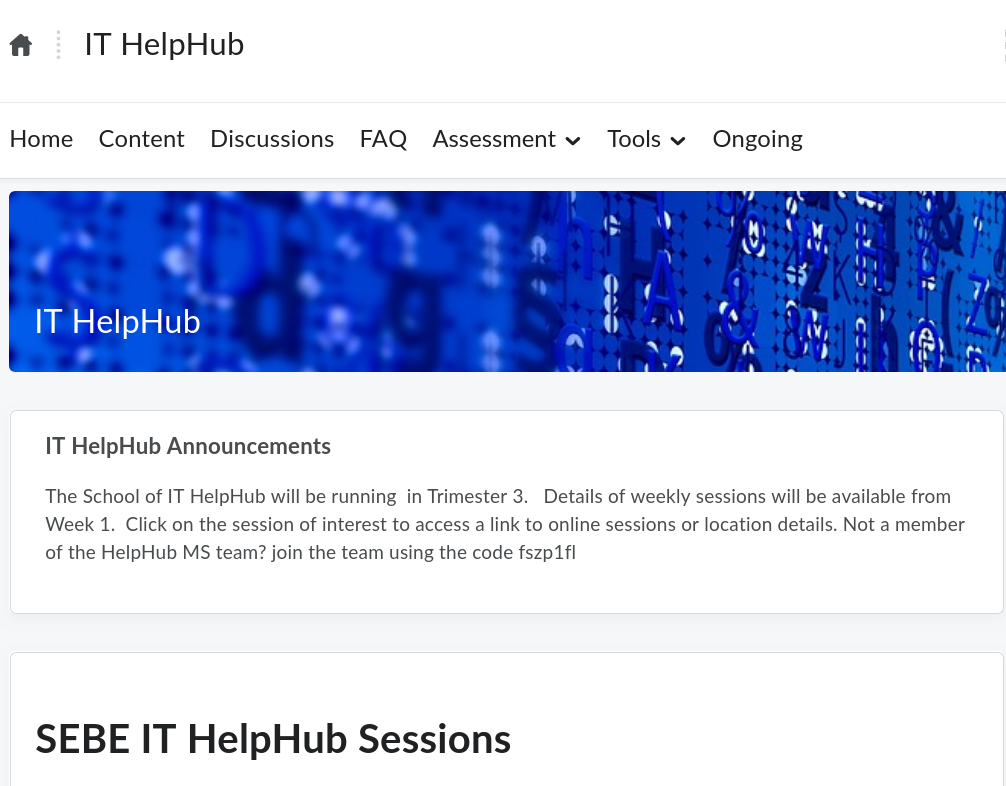The width and height of the screenshot is (1006, 786).
Task: Click the middle icon on the right edge
Action: click(x=1004, y=46)
